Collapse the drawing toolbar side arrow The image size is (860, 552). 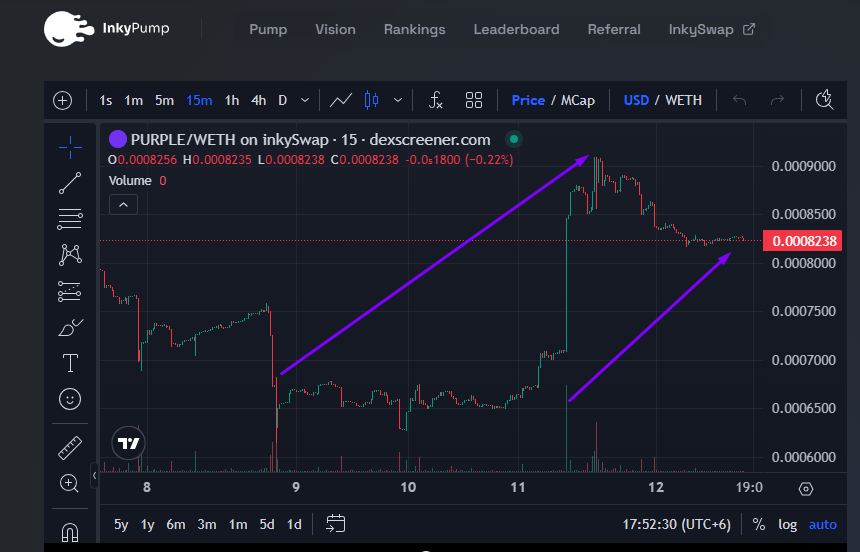pos(94,475)
